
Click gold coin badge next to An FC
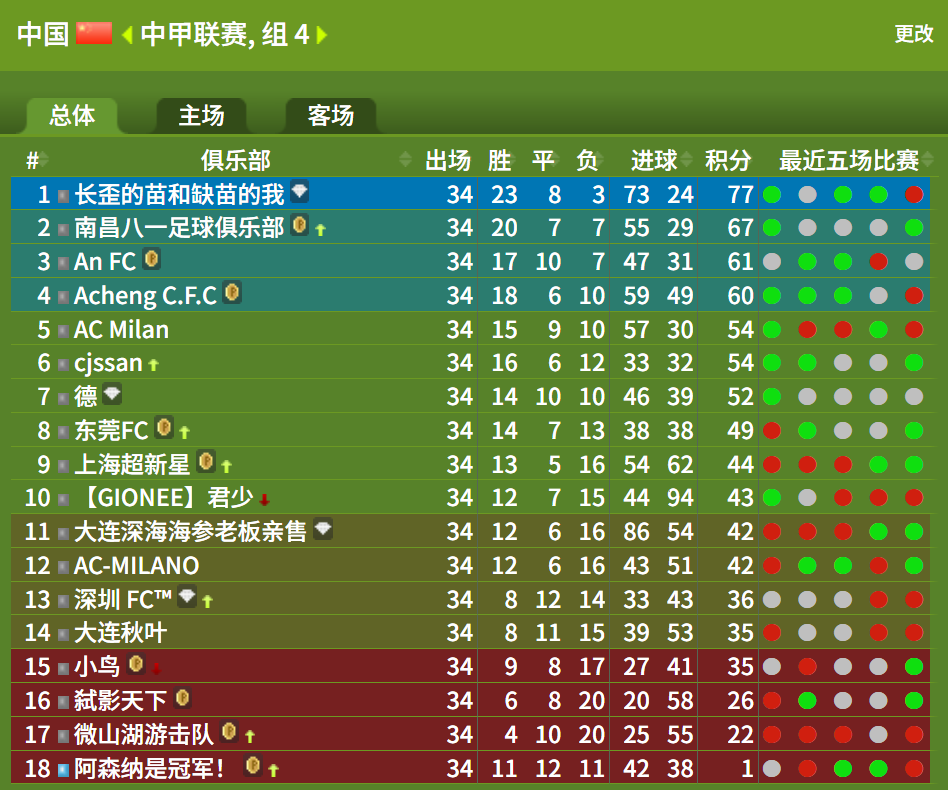(152, 259)
